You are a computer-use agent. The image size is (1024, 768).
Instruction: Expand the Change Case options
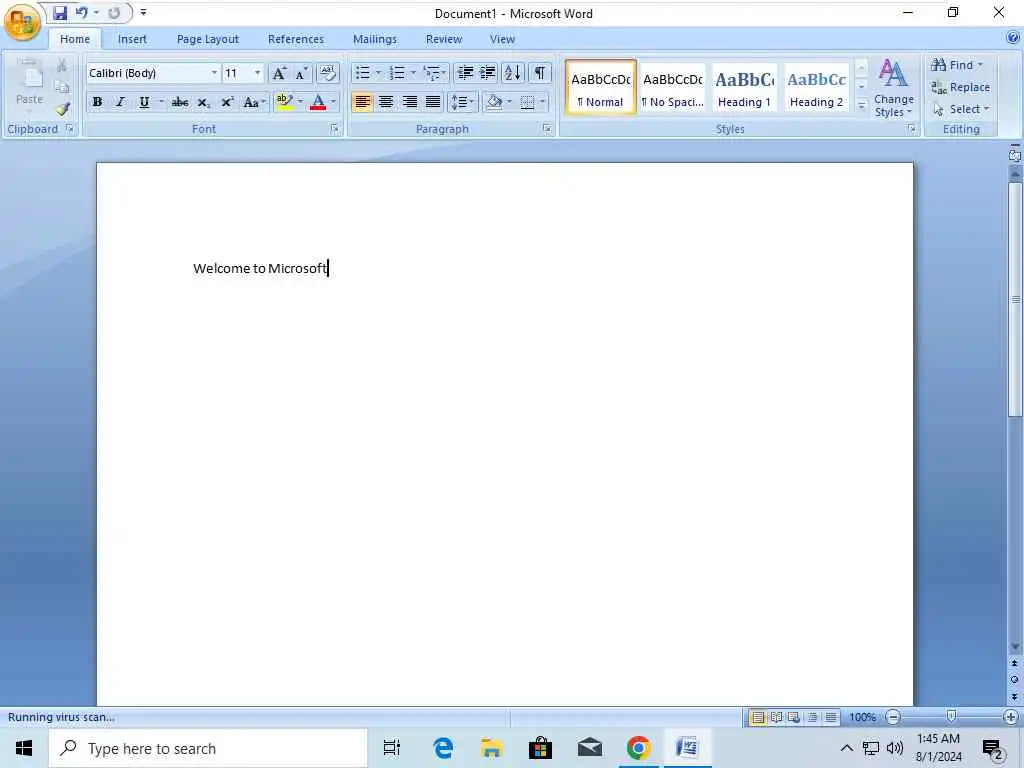click(253, 102)
